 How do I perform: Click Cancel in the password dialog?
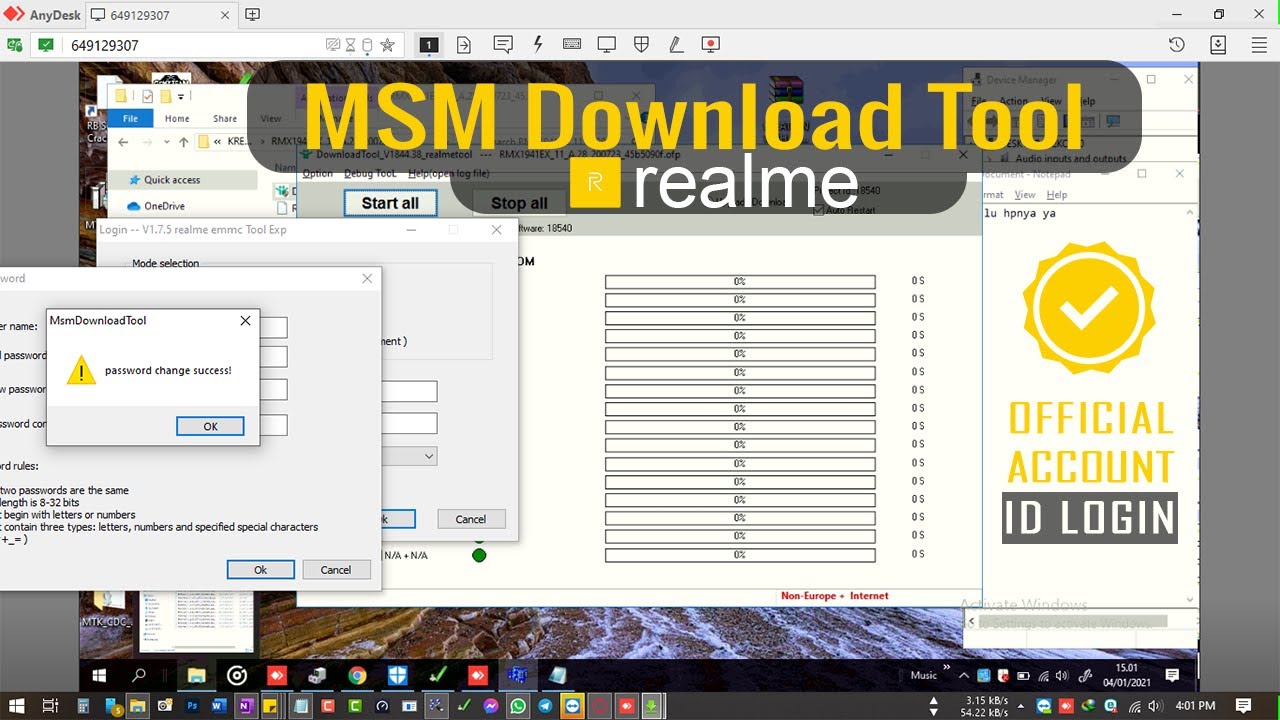[336, 570]
